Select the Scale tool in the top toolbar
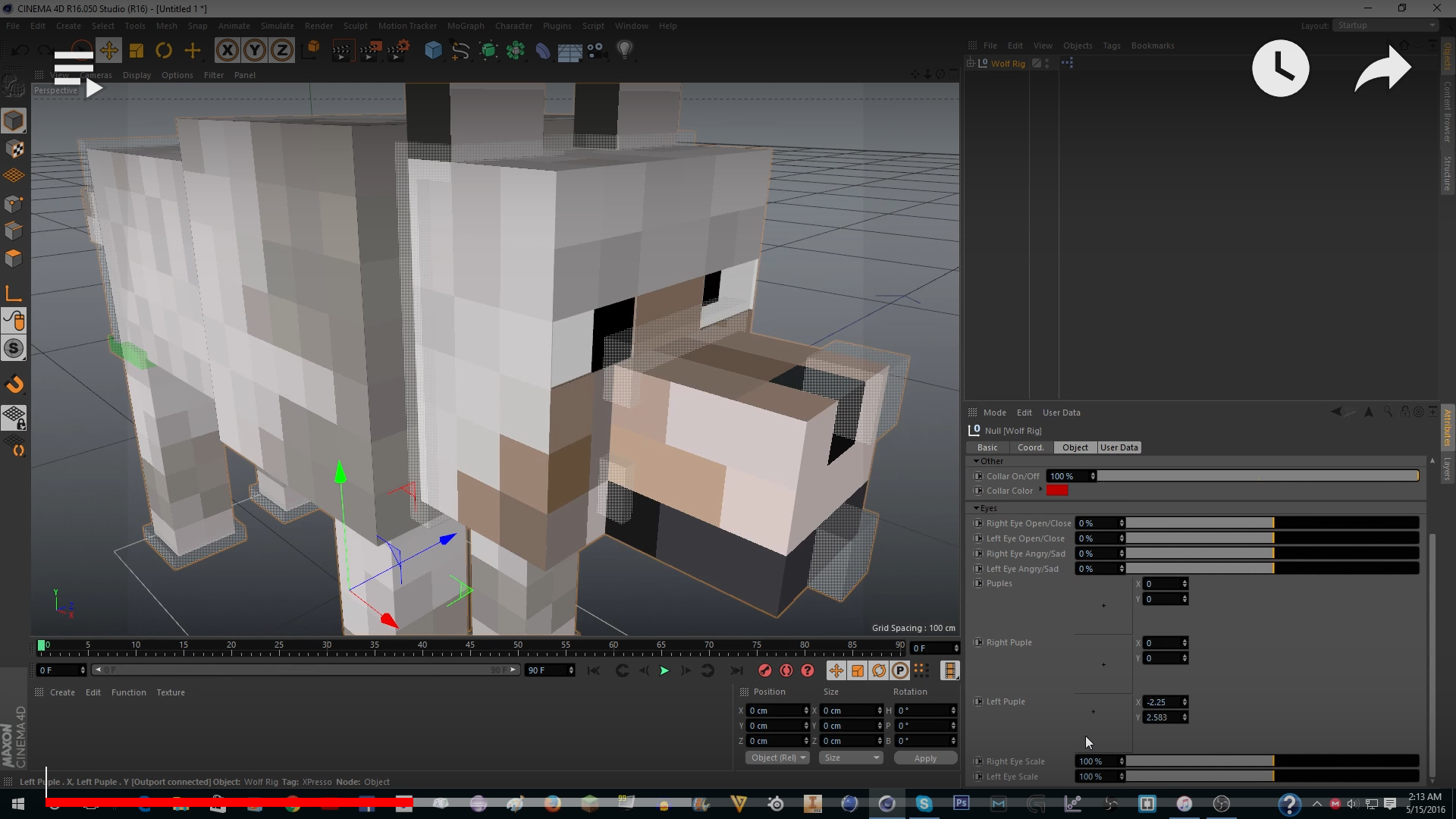Screen dimensions: 1456x819 136,51
